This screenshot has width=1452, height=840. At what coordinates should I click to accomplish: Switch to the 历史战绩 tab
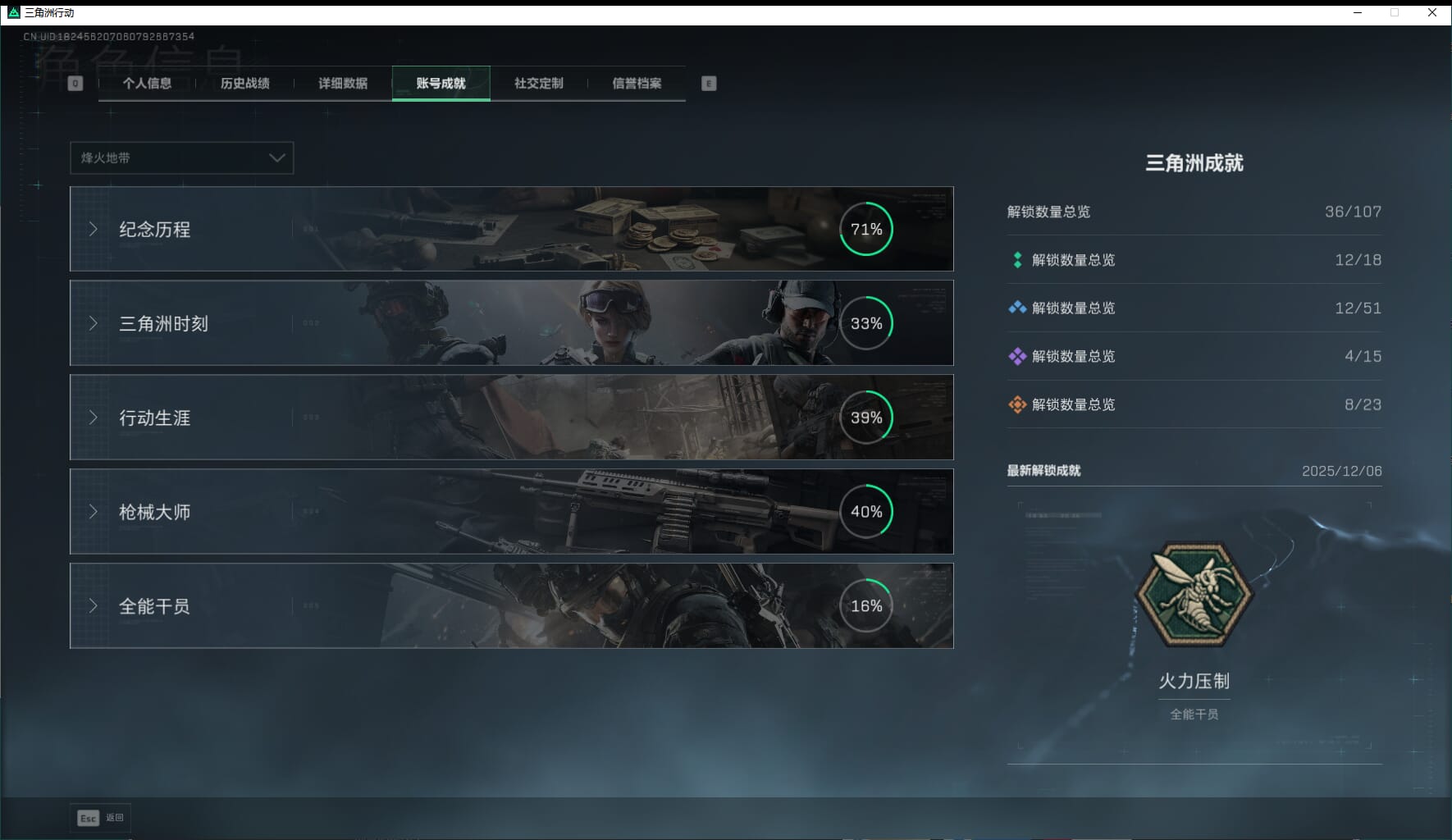click(244, 83)
